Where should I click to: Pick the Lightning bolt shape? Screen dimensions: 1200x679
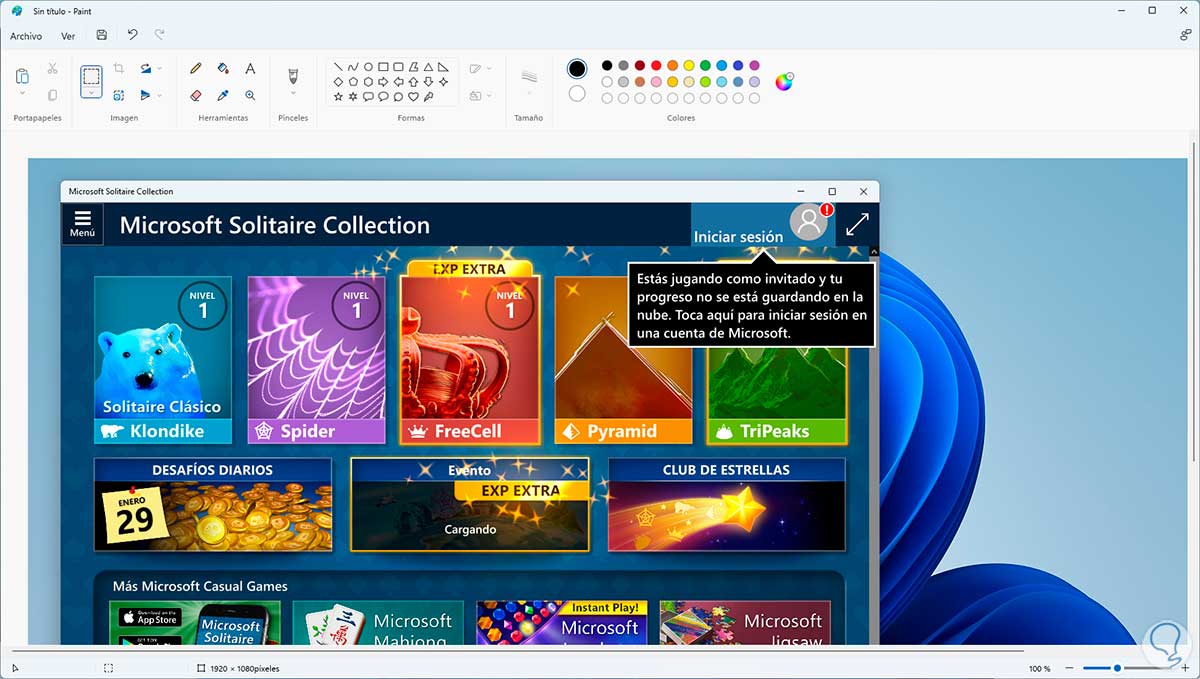[x=428, y=96]
